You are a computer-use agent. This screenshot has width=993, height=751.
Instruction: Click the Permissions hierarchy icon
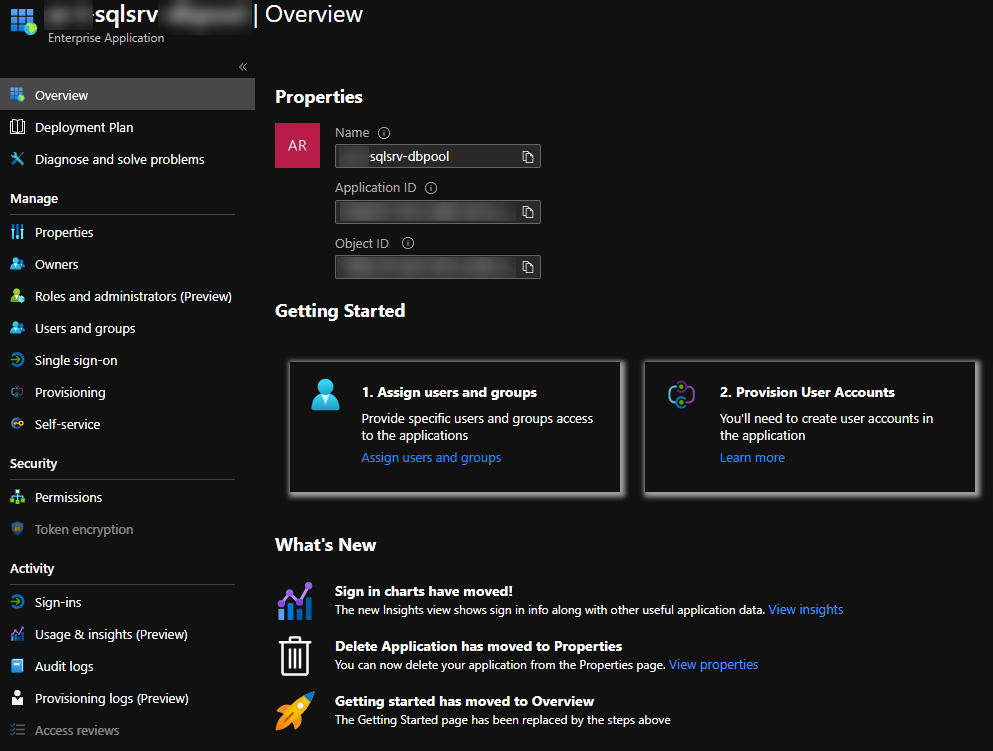point(18,497)
